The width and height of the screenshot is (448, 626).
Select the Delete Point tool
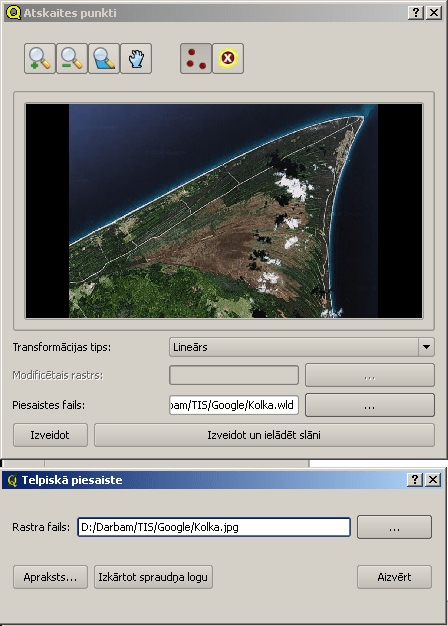pos(228,59)
